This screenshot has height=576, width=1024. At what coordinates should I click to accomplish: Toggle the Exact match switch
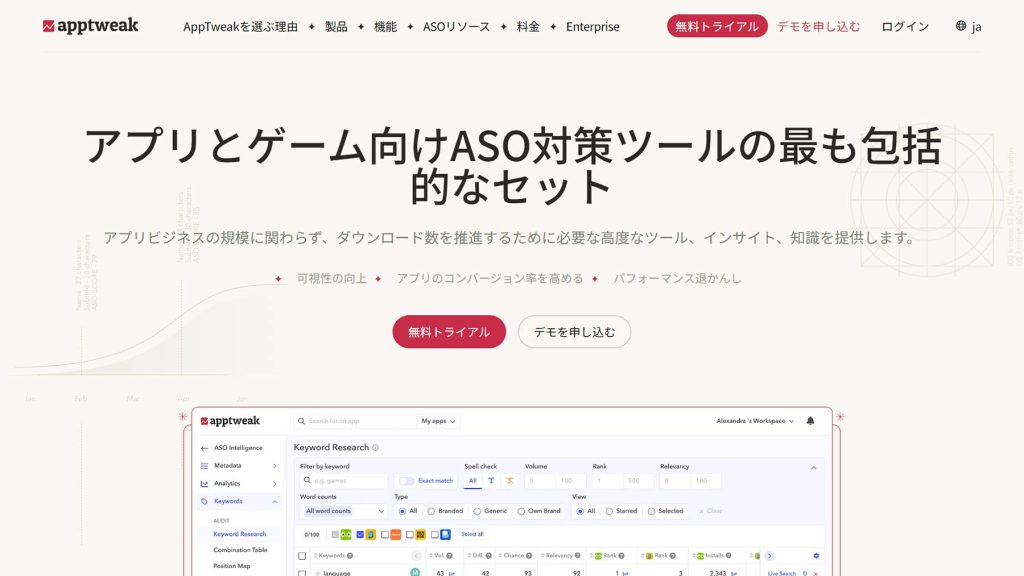(x=406, y=481)
